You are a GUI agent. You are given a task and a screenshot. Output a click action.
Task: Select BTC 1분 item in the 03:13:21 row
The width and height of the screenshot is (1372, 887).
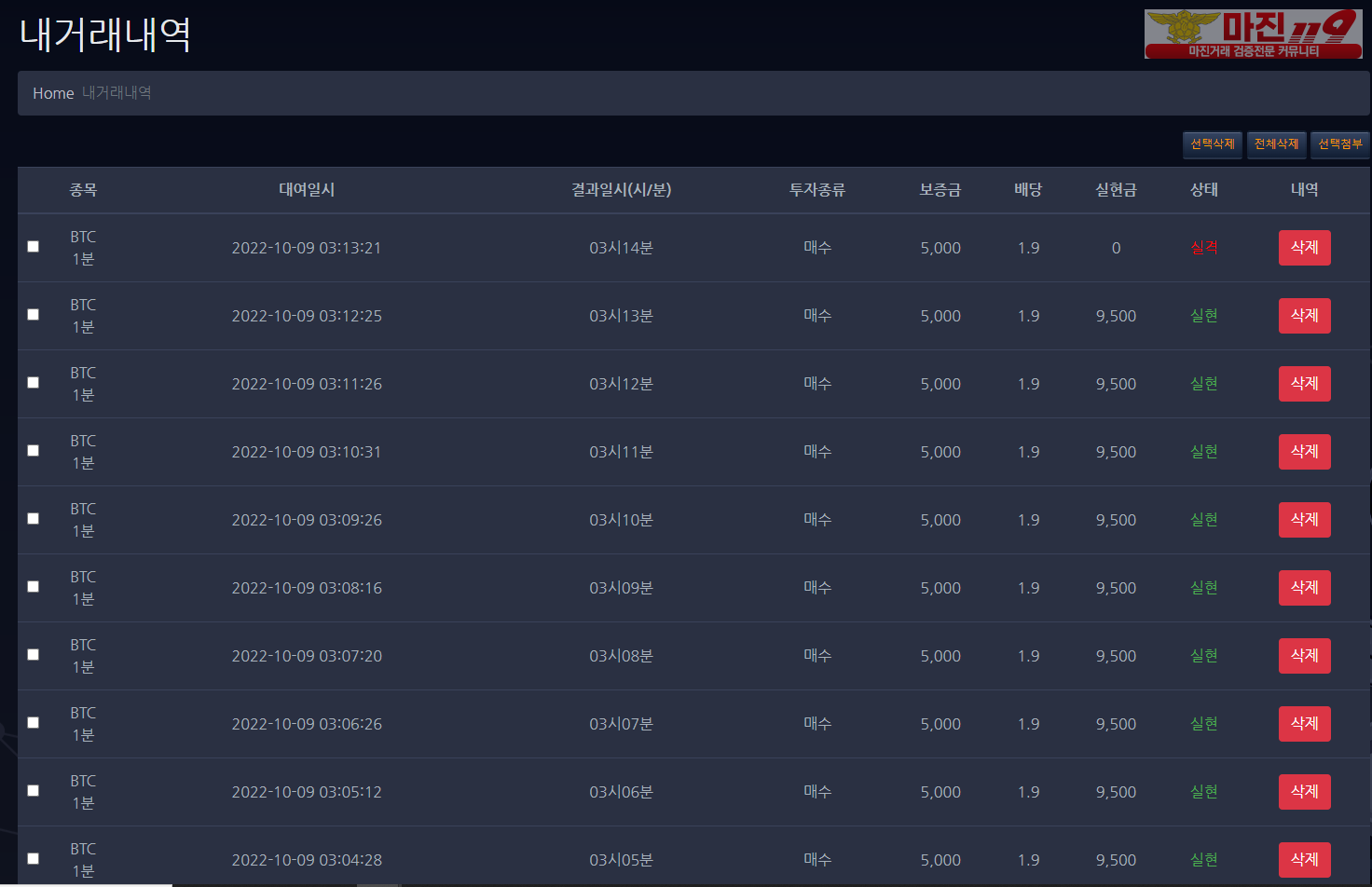tap(83, 248)
